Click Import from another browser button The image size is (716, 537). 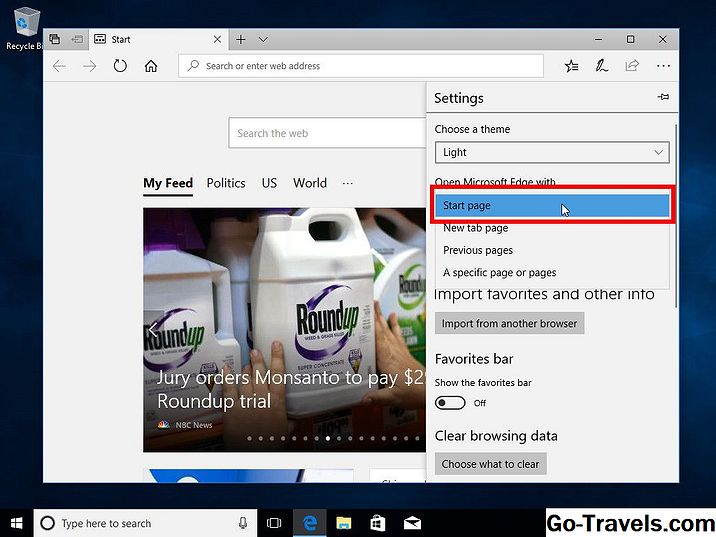click(509, 323)
